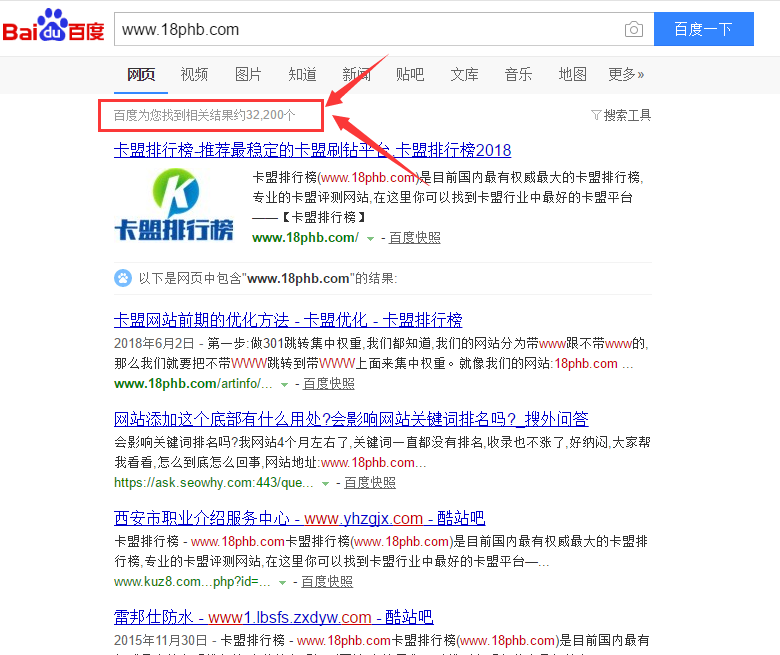Open 百度快照 for www.18phb.com/ result
The width and height of the screenshot is (780, 655).
tap(414, 238)
